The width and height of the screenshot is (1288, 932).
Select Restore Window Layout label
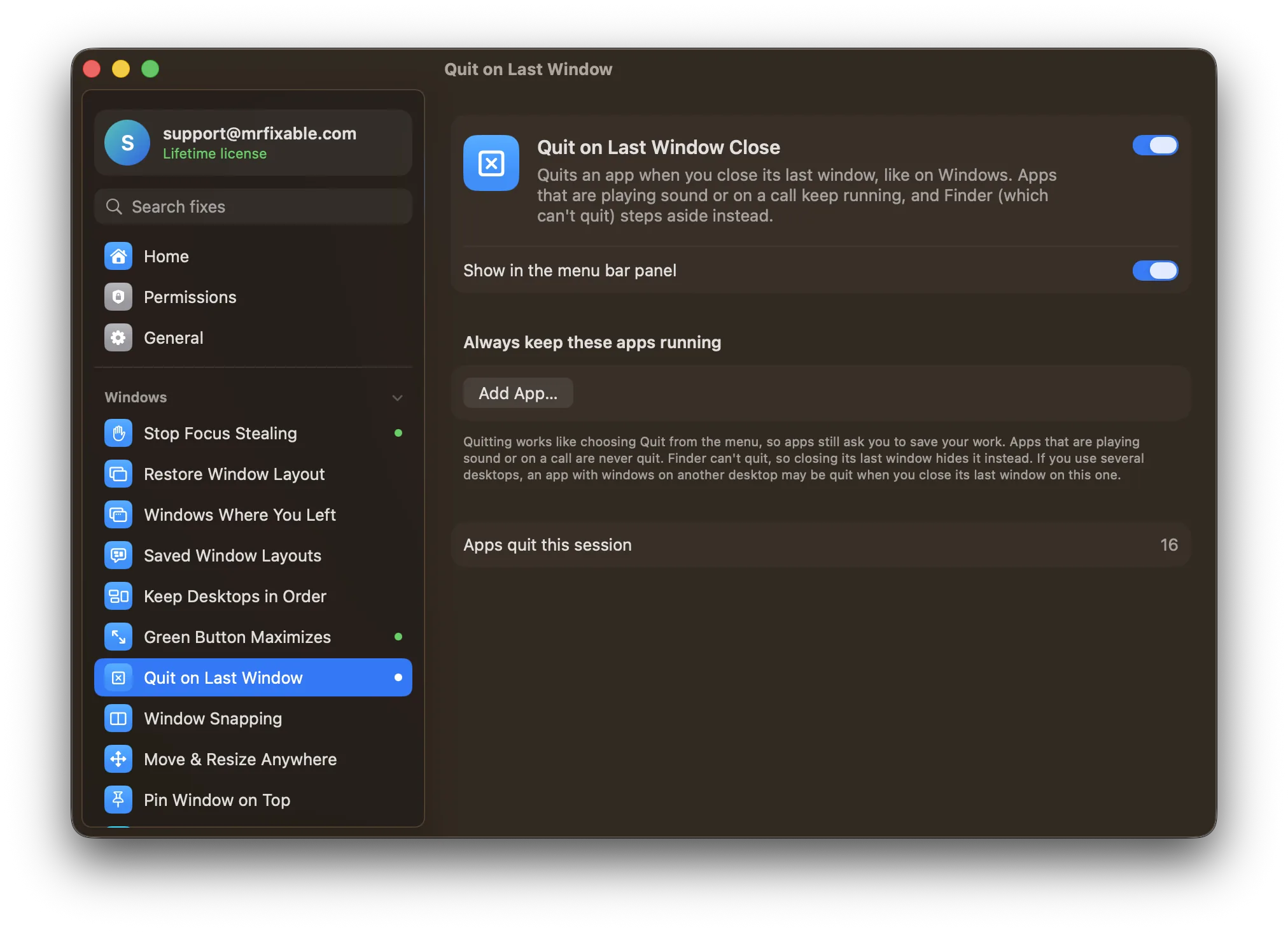click(234, 474)
